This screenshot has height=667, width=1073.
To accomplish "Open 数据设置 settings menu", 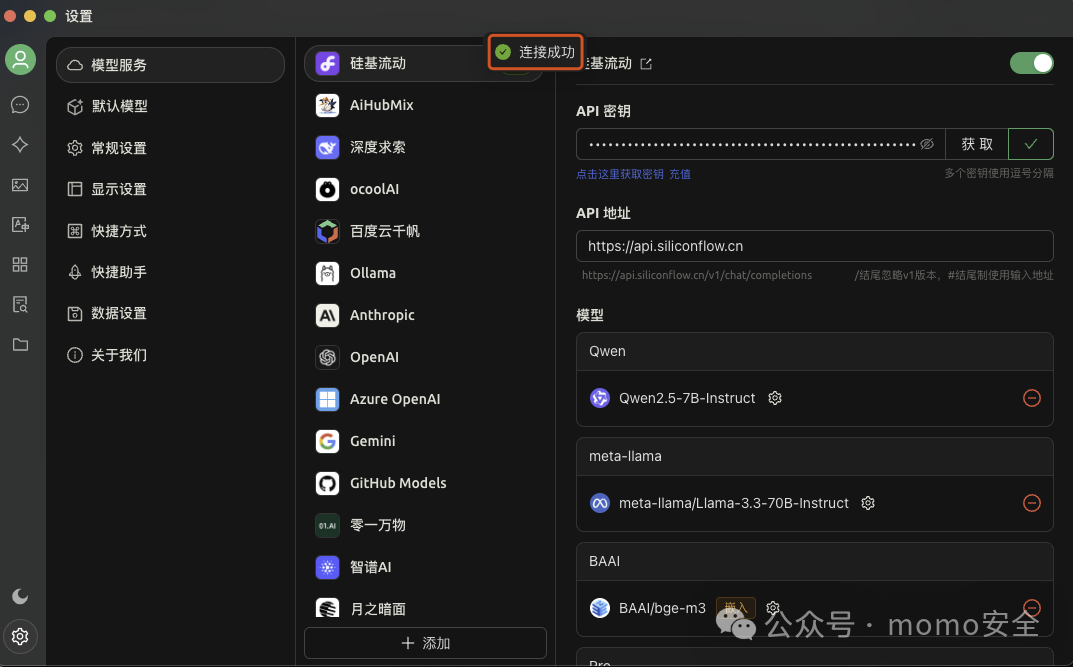I will point(170,313).
